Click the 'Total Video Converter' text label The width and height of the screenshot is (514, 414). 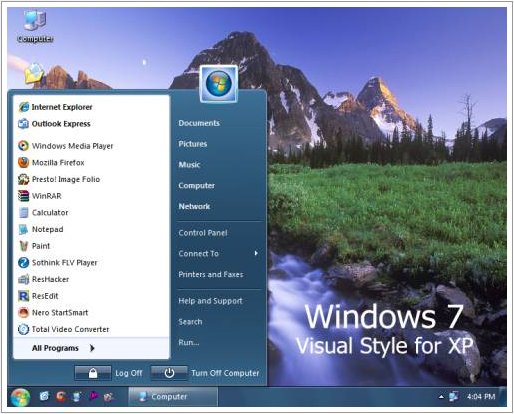coord(70,329)
